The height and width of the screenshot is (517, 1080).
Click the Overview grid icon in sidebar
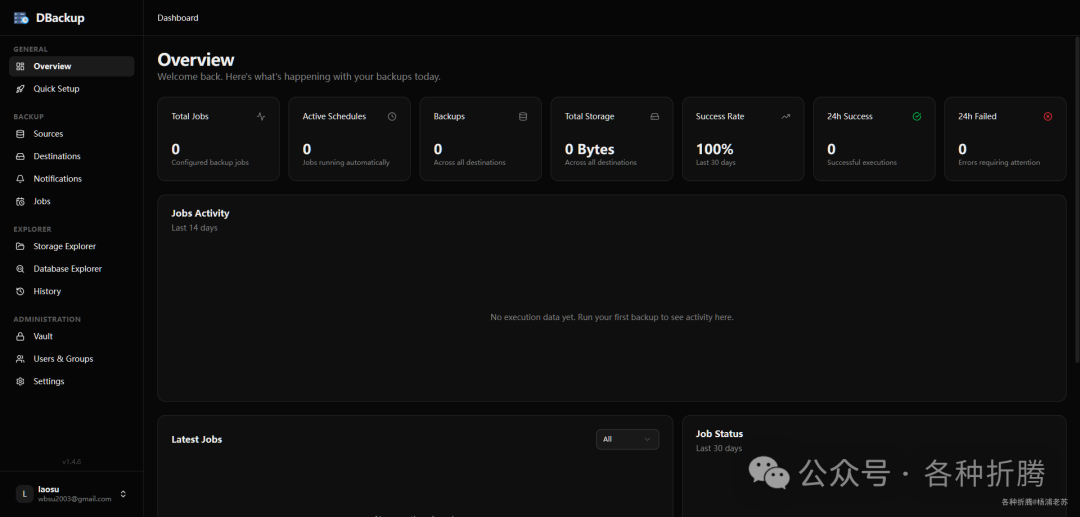[20, 67]
